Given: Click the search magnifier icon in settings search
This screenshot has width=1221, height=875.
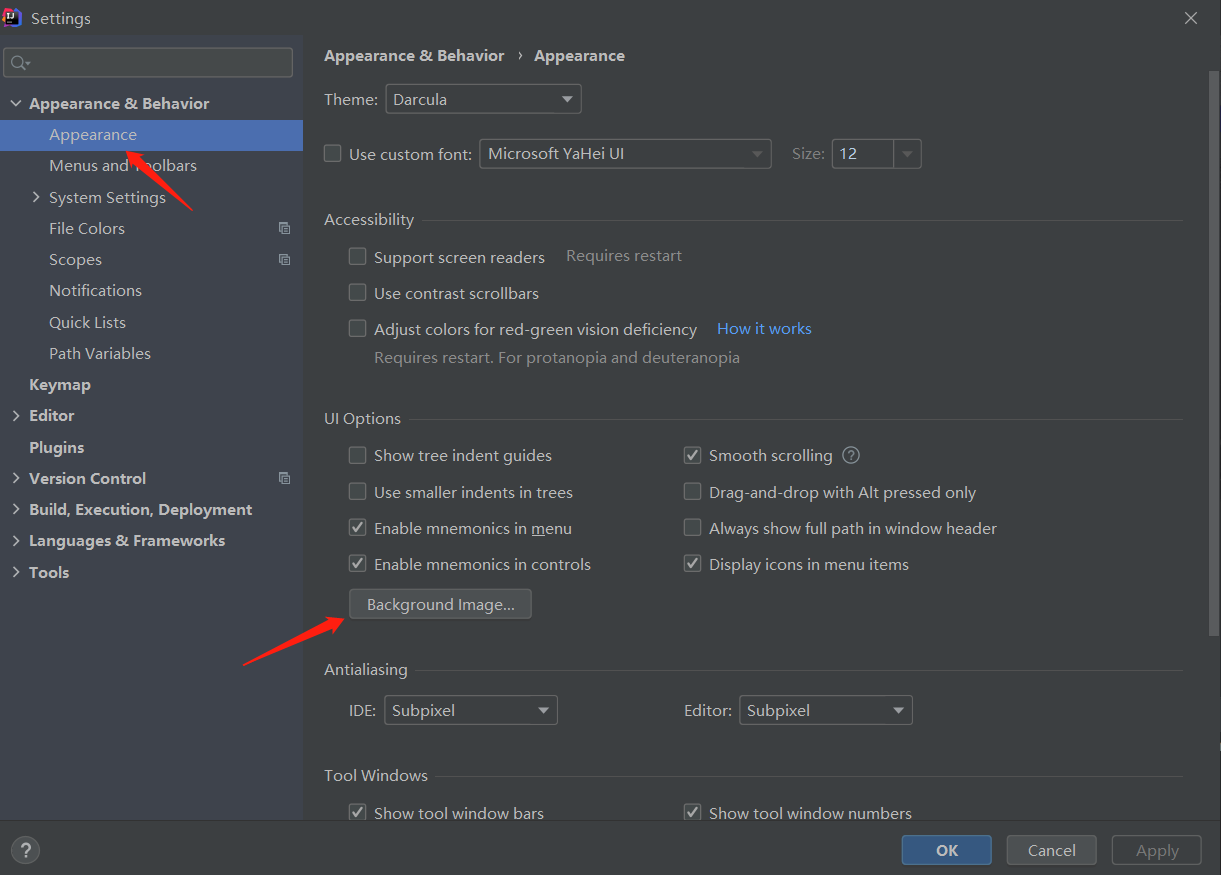Looking at the screenshot, I should click(x=19, y=63).
